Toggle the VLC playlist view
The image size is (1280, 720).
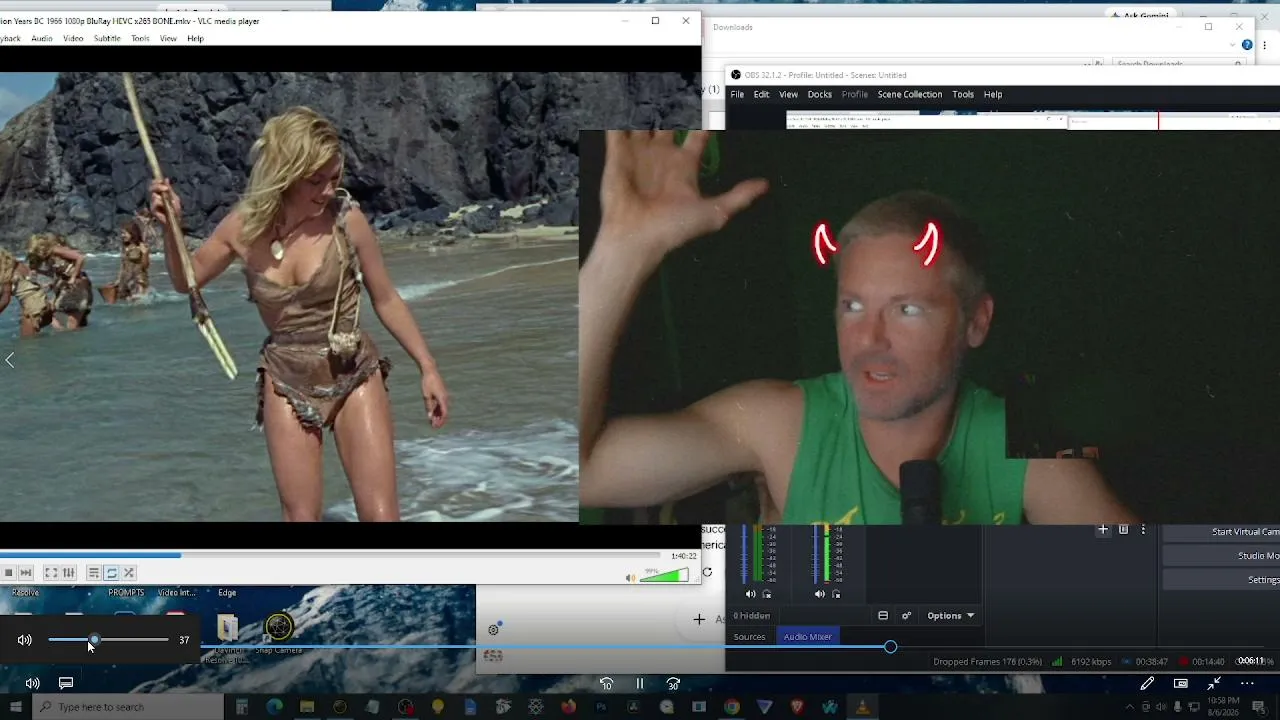click(93, 573)
